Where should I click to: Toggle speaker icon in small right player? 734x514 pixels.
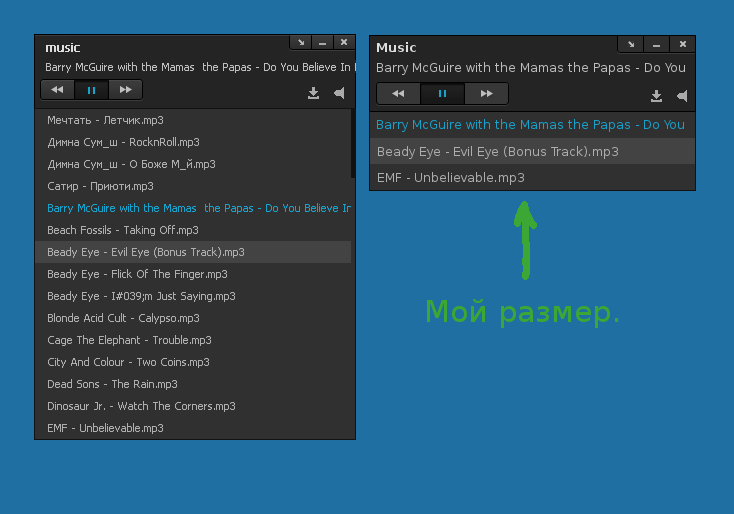pos(682,96)
